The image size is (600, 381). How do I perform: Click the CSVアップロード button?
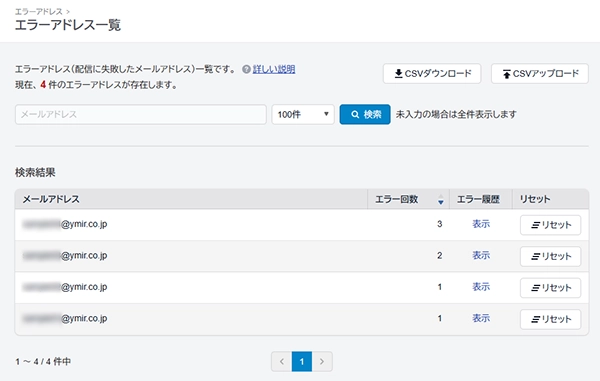(540, 73)
